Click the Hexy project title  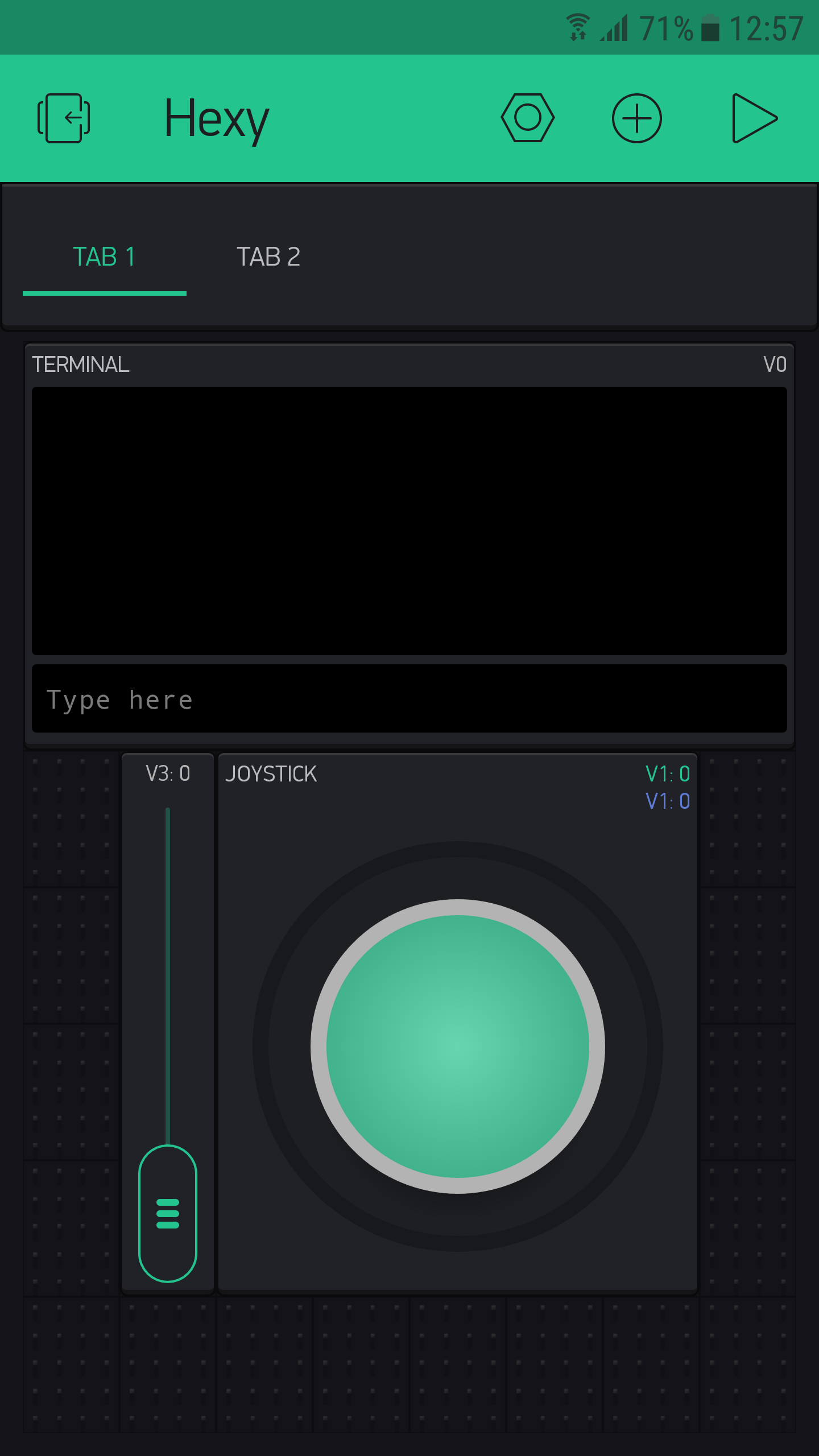216,118
